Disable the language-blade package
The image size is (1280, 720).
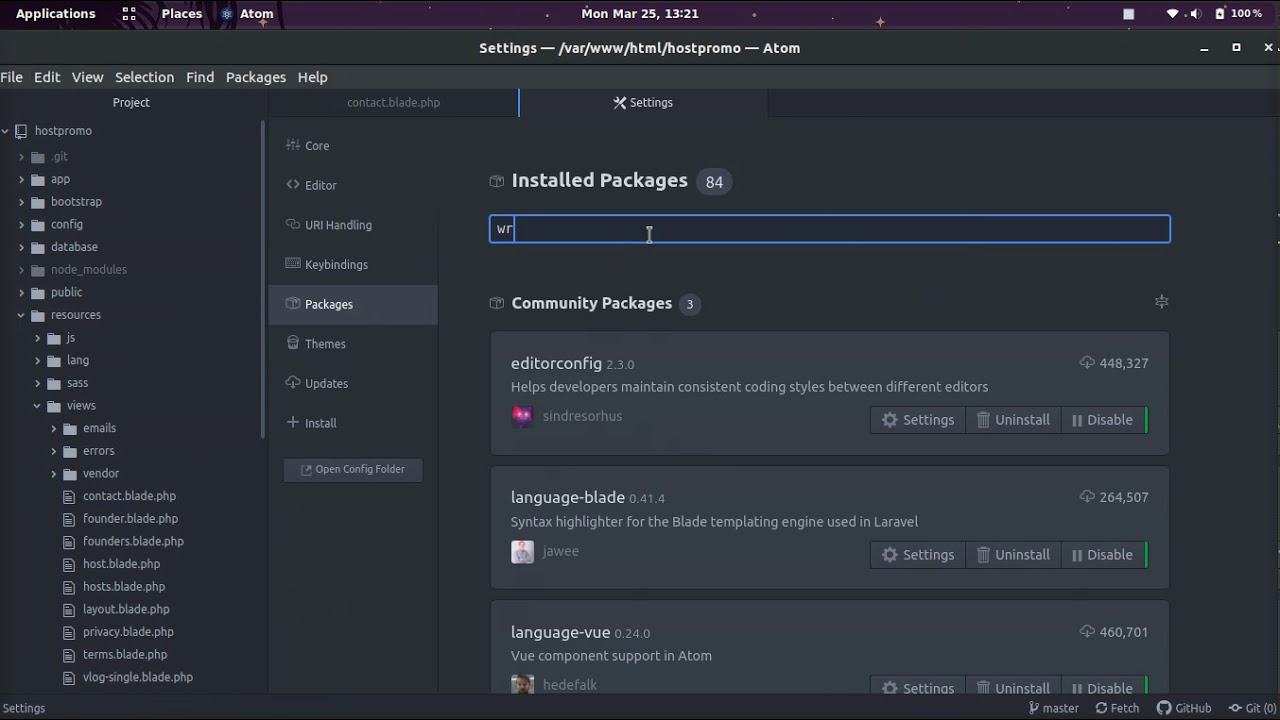click(1102, 555)
